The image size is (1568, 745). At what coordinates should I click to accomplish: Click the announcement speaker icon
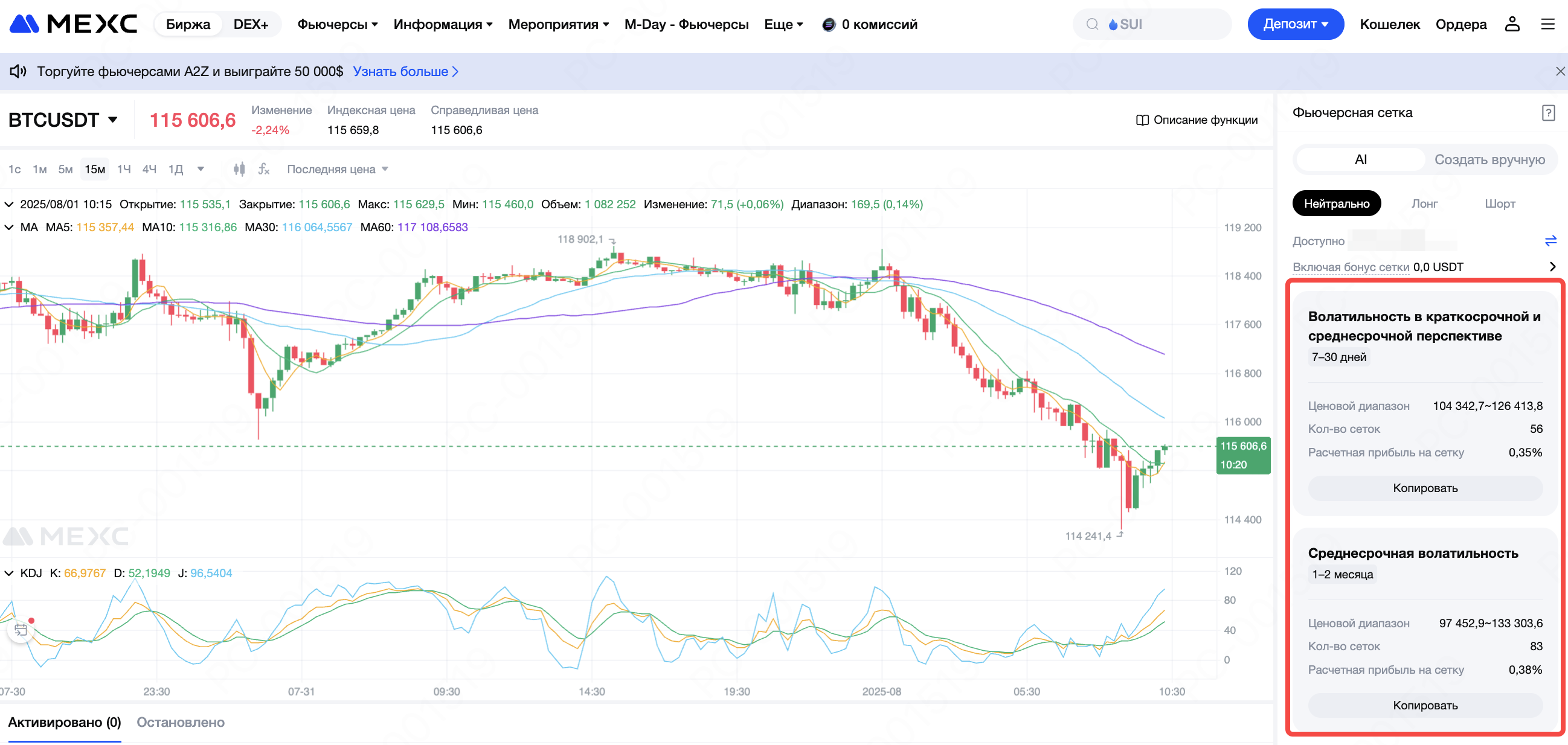[18, 71]
